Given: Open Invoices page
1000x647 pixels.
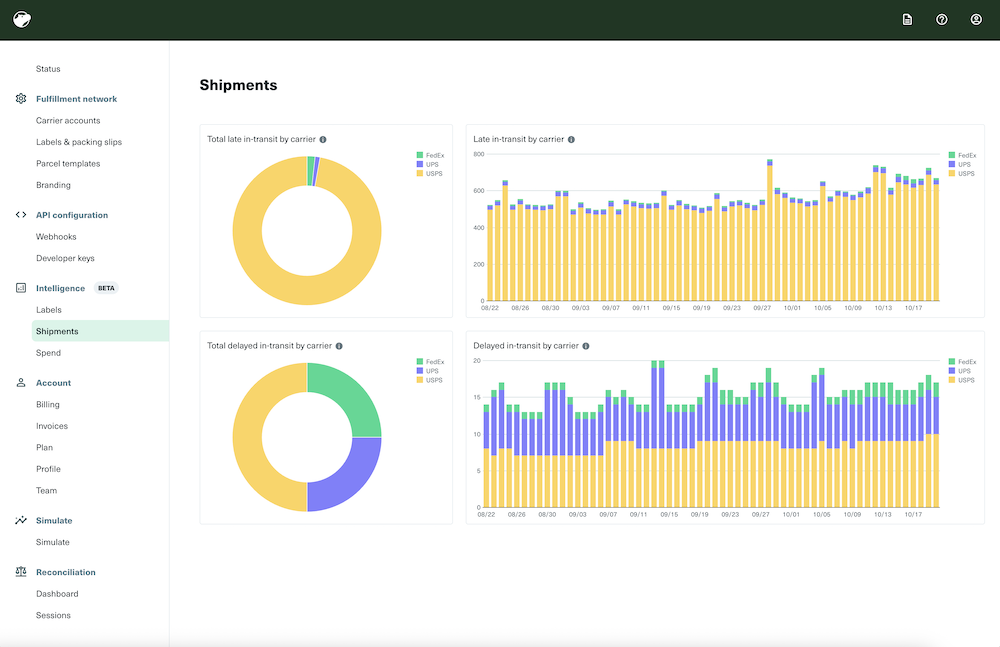Looking at the screenshot, I should 52,426.
